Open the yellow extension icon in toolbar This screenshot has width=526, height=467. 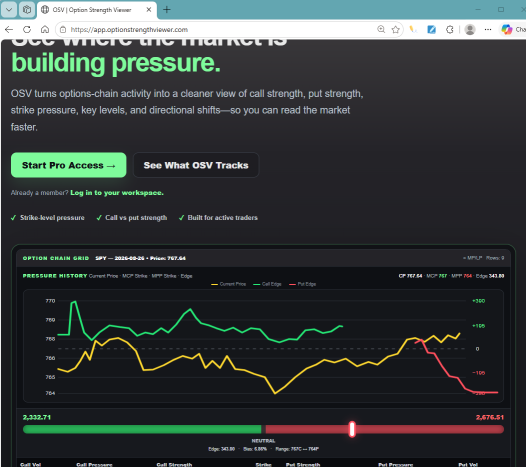tap(413, 30)
